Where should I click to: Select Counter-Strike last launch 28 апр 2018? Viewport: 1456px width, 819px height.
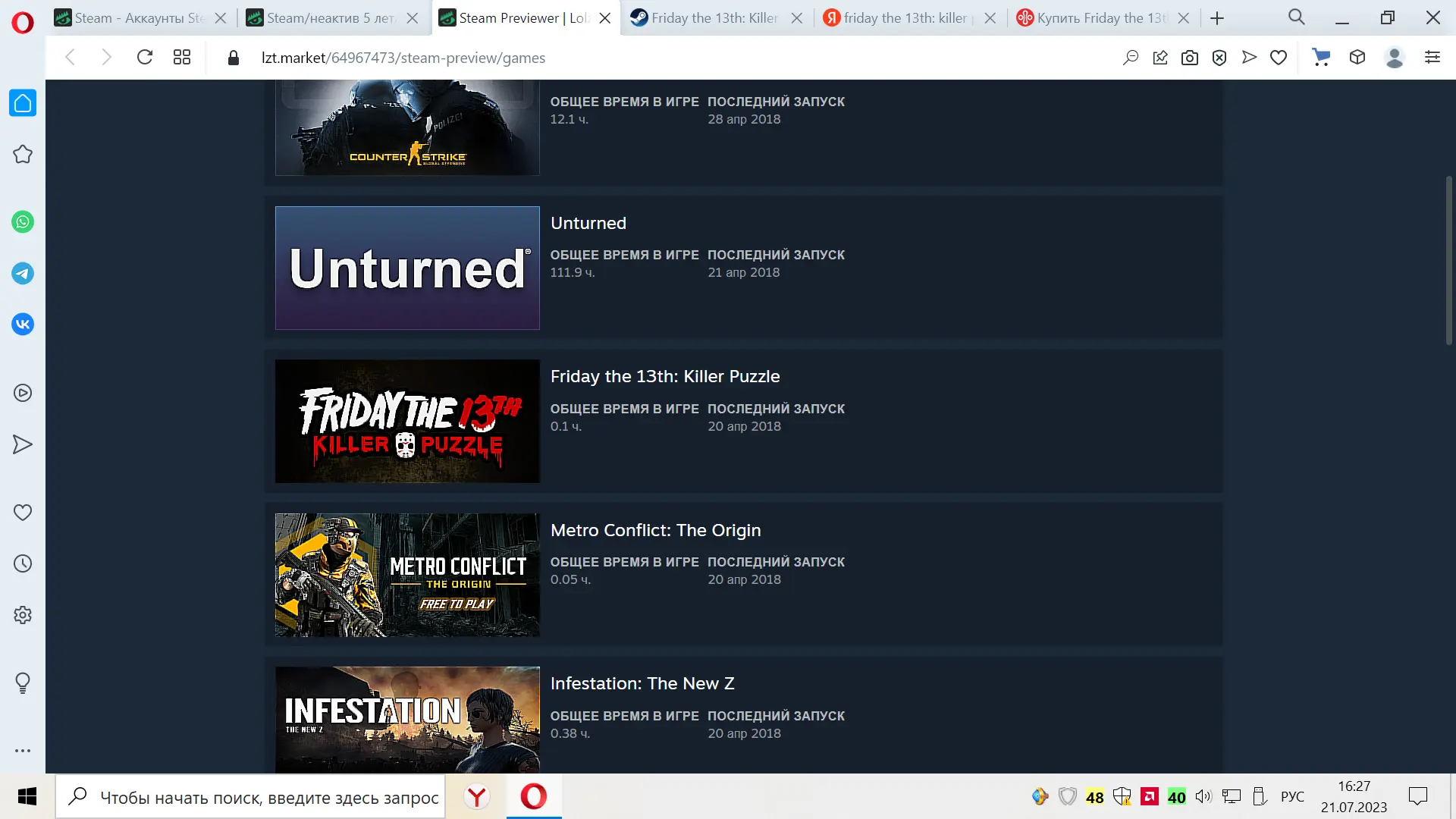(x=744, y=119)
